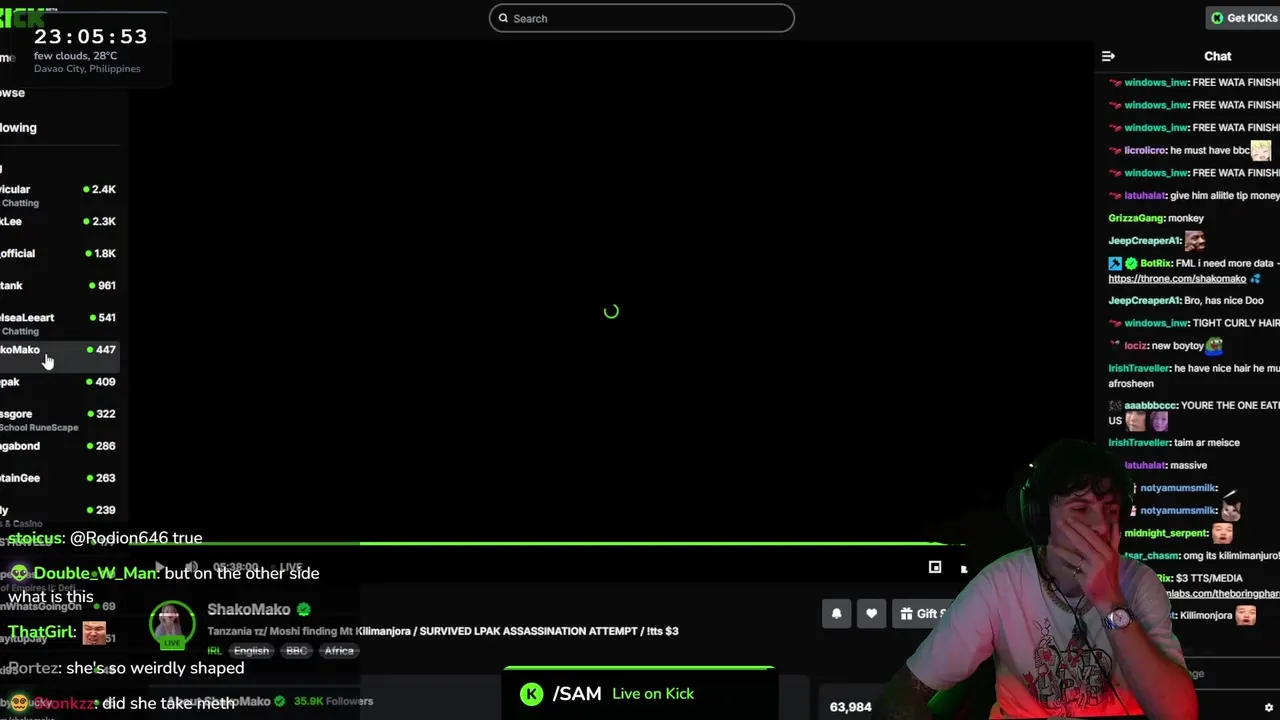Screen dimensions: 1280x720
Task: Open the sidebar channel with 961 viewers
Action: 59,286
